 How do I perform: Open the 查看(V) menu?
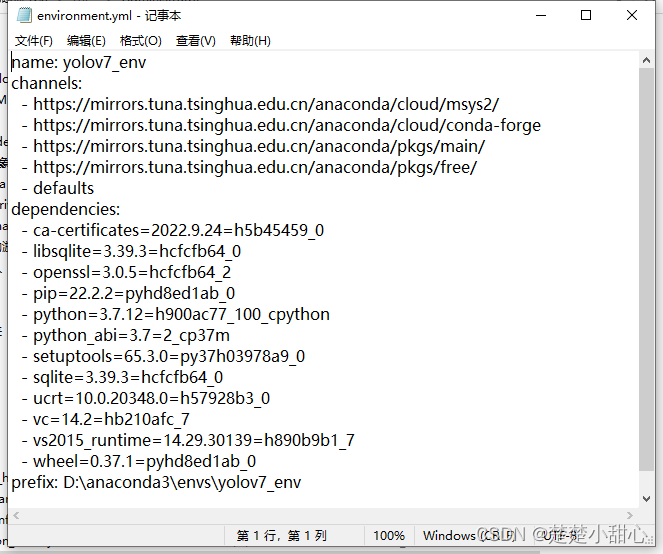tap(196, 41)
